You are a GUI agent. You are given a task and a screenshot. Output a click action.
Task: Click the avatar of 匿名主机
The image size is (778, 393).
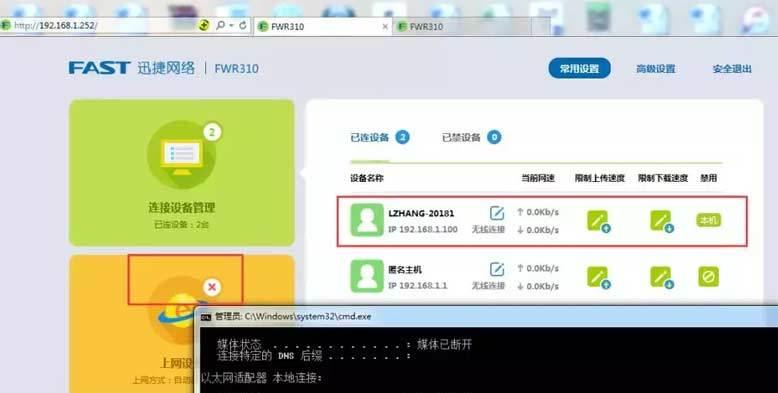pyautogui.click(x=367, y=276)
